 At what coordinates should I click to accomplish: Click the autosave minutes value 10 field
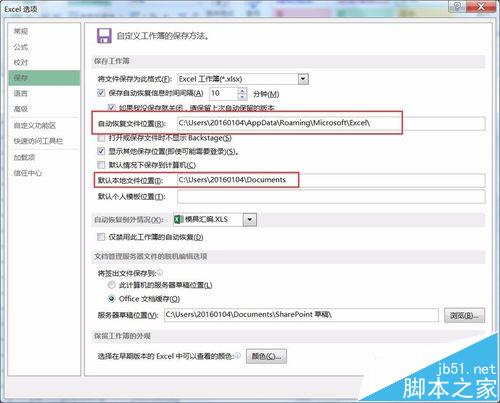(224, 94)
